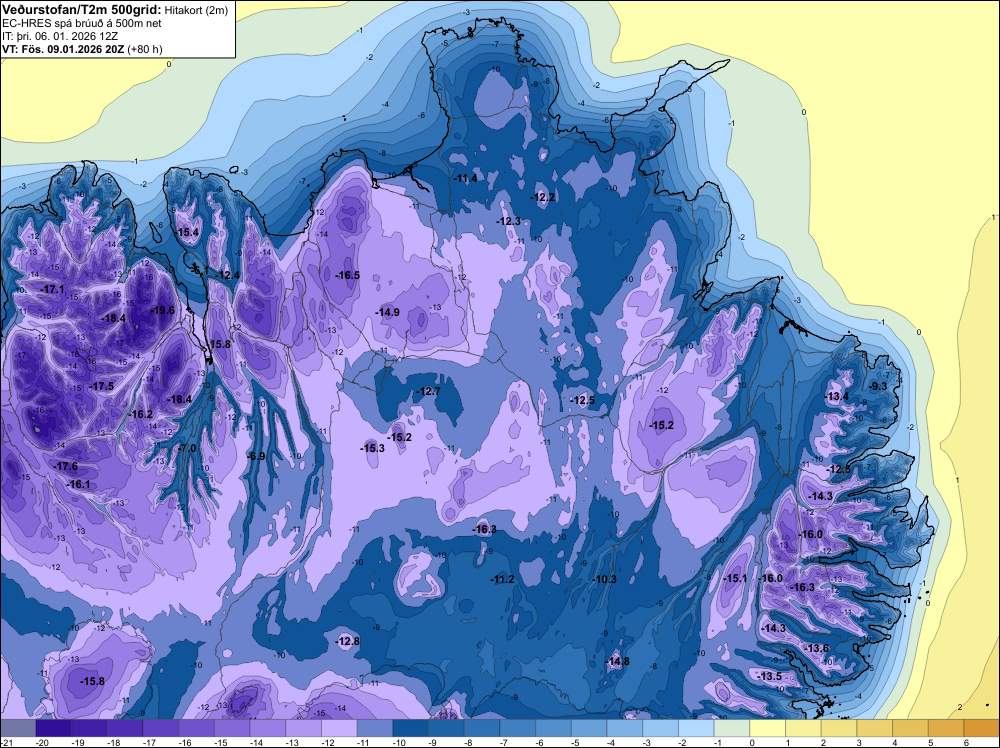Viewport: 1000px width, 748px height.
Task: Click the darkest purple -20 legend swatch
Action: (x=54, y=728)
